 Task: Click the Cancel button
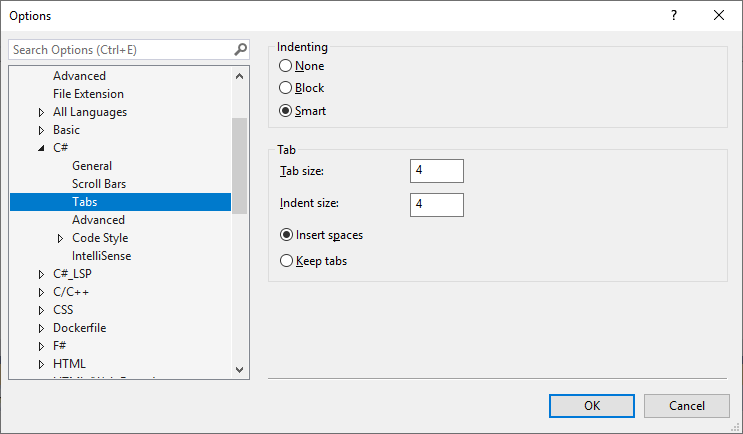click(687, 406)
